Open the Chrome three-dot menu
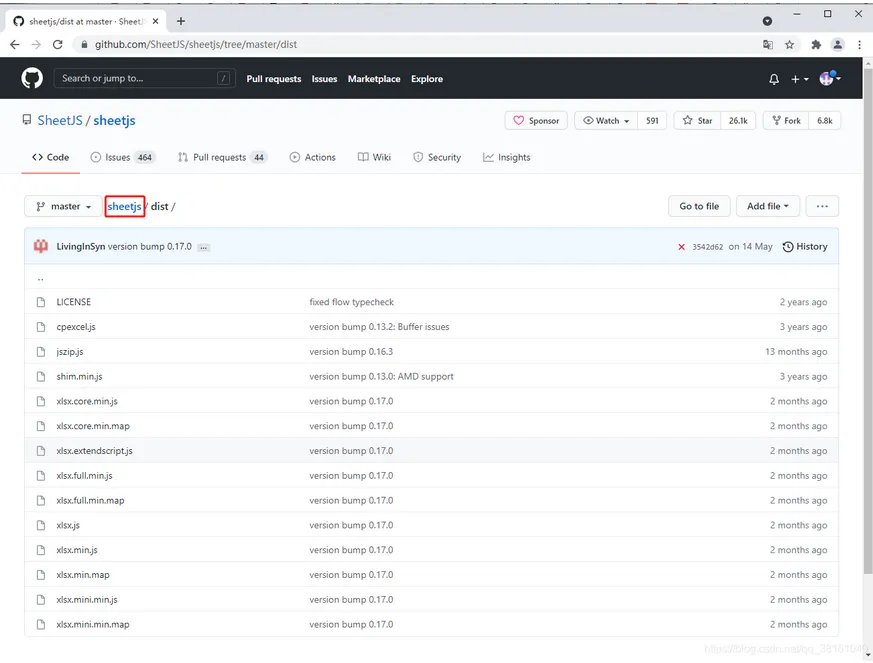 click(x=859, y=45)
